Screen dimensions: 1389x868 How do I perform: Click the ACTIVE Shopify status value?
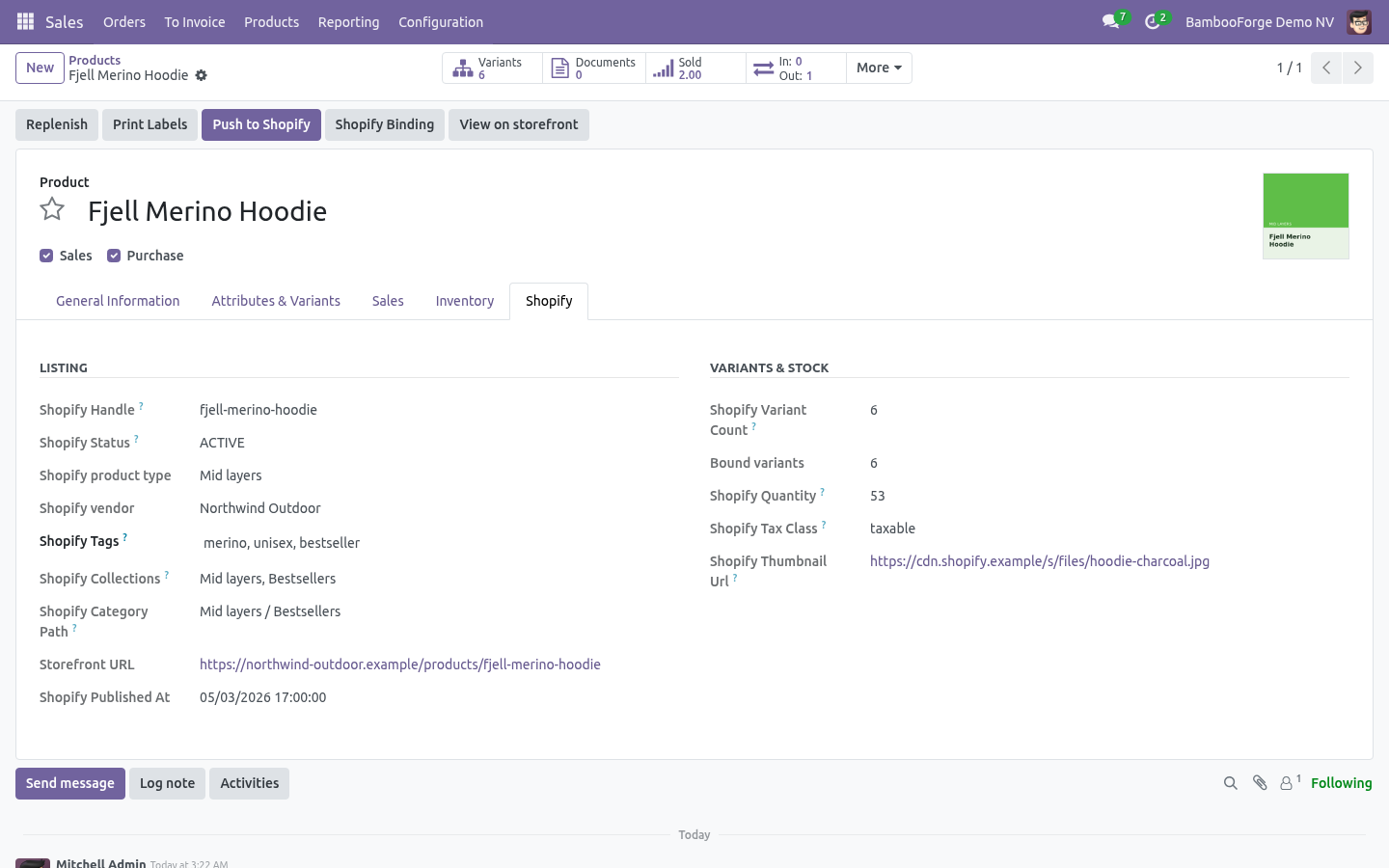[x=222, y=443]
